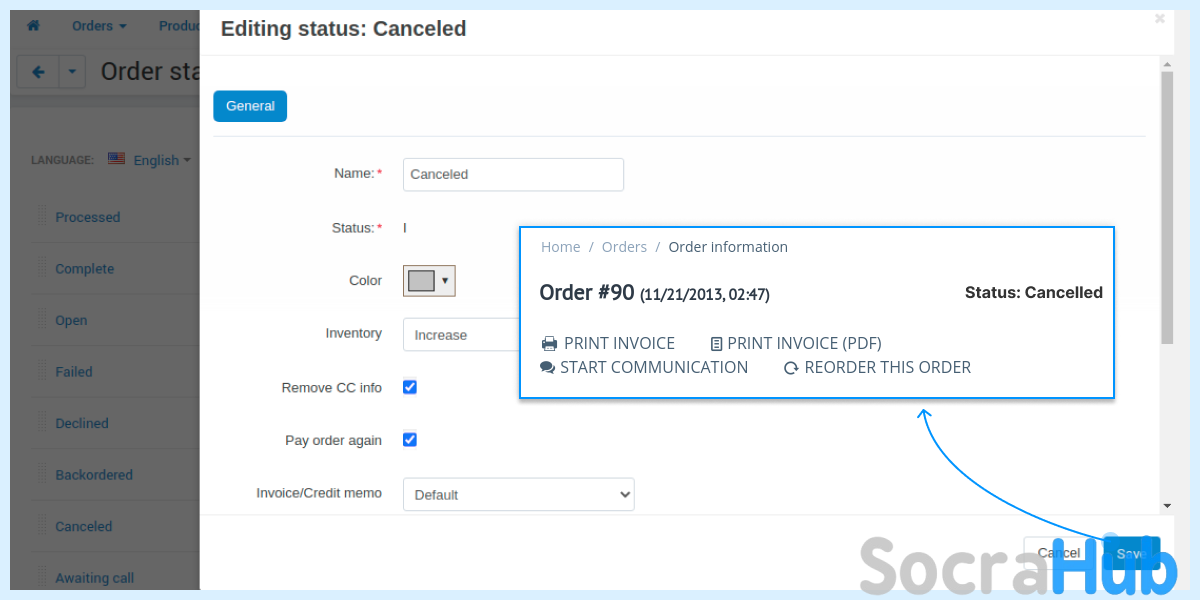Click the home icon in top navigation
This screenshot has width=1200, height=600.
click(x=33, y=26)
